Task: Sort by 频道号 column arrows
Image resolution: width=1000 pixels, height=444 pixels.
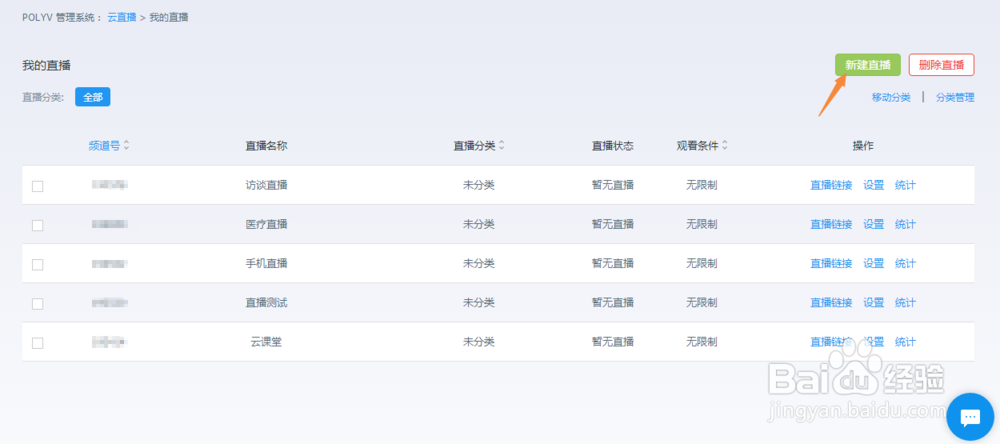Action: 126,145
